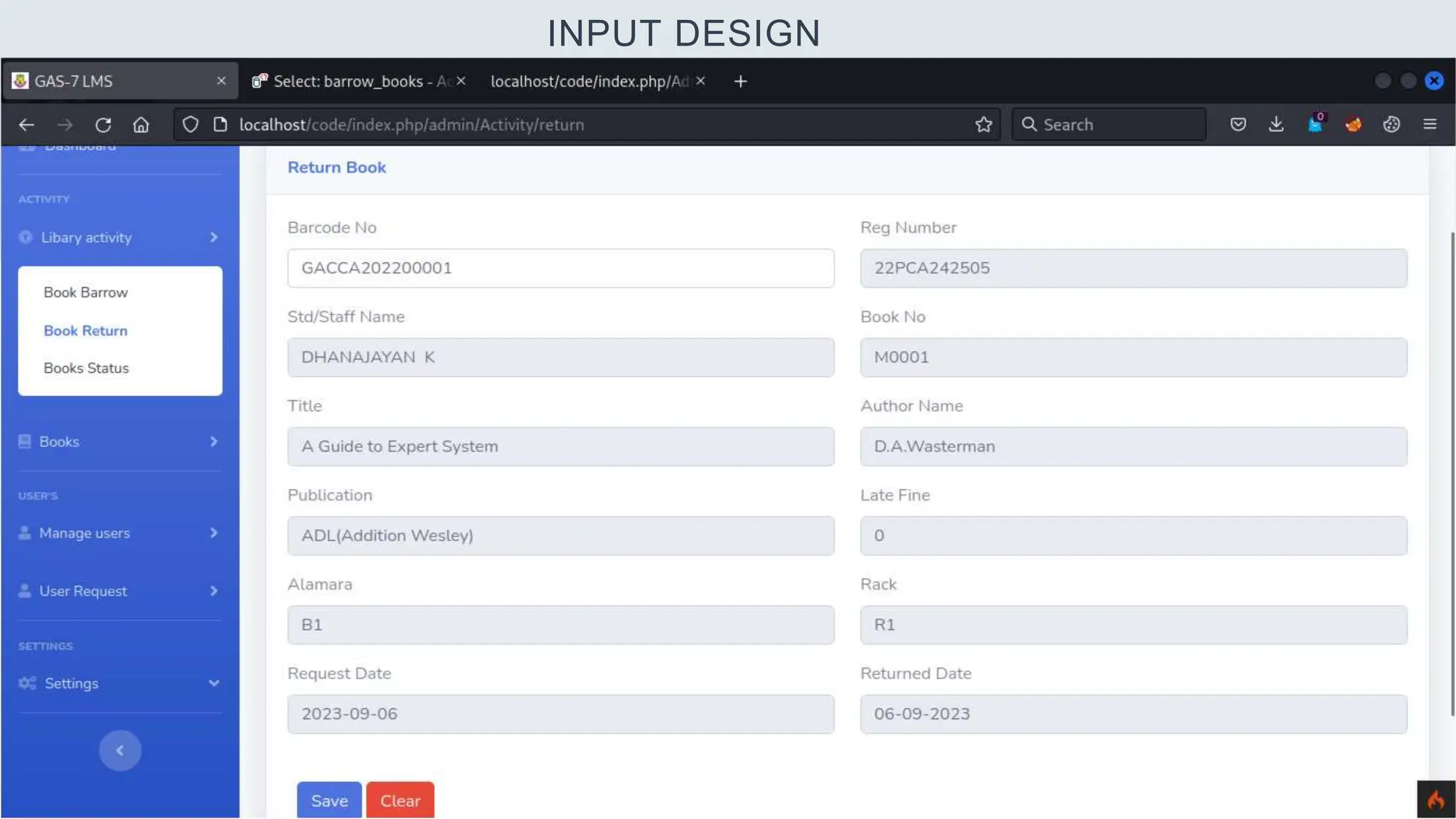Viewport: 1456px width, 819px height.
Task: Click the flame debug icon in the bottom corner
Action: (x=1436, y=800)
